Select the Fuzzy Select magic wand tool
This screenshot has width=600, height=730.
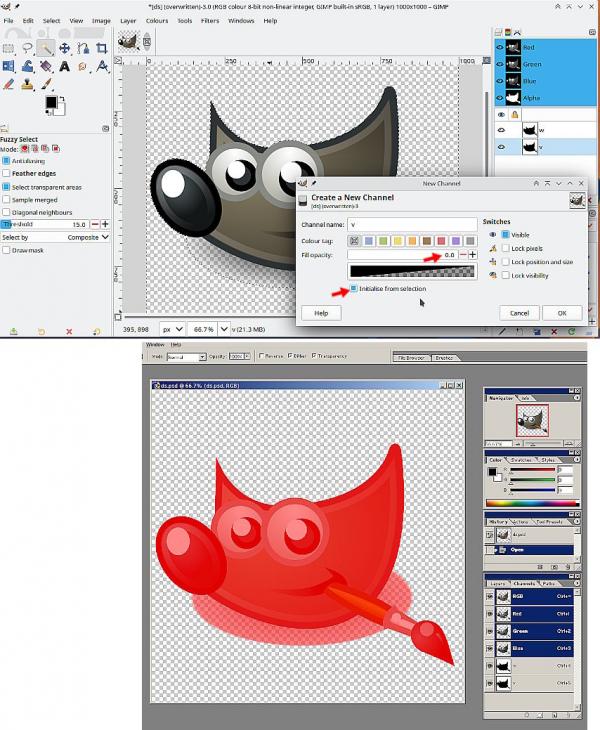pyautogui.click(x=45, y=48)
